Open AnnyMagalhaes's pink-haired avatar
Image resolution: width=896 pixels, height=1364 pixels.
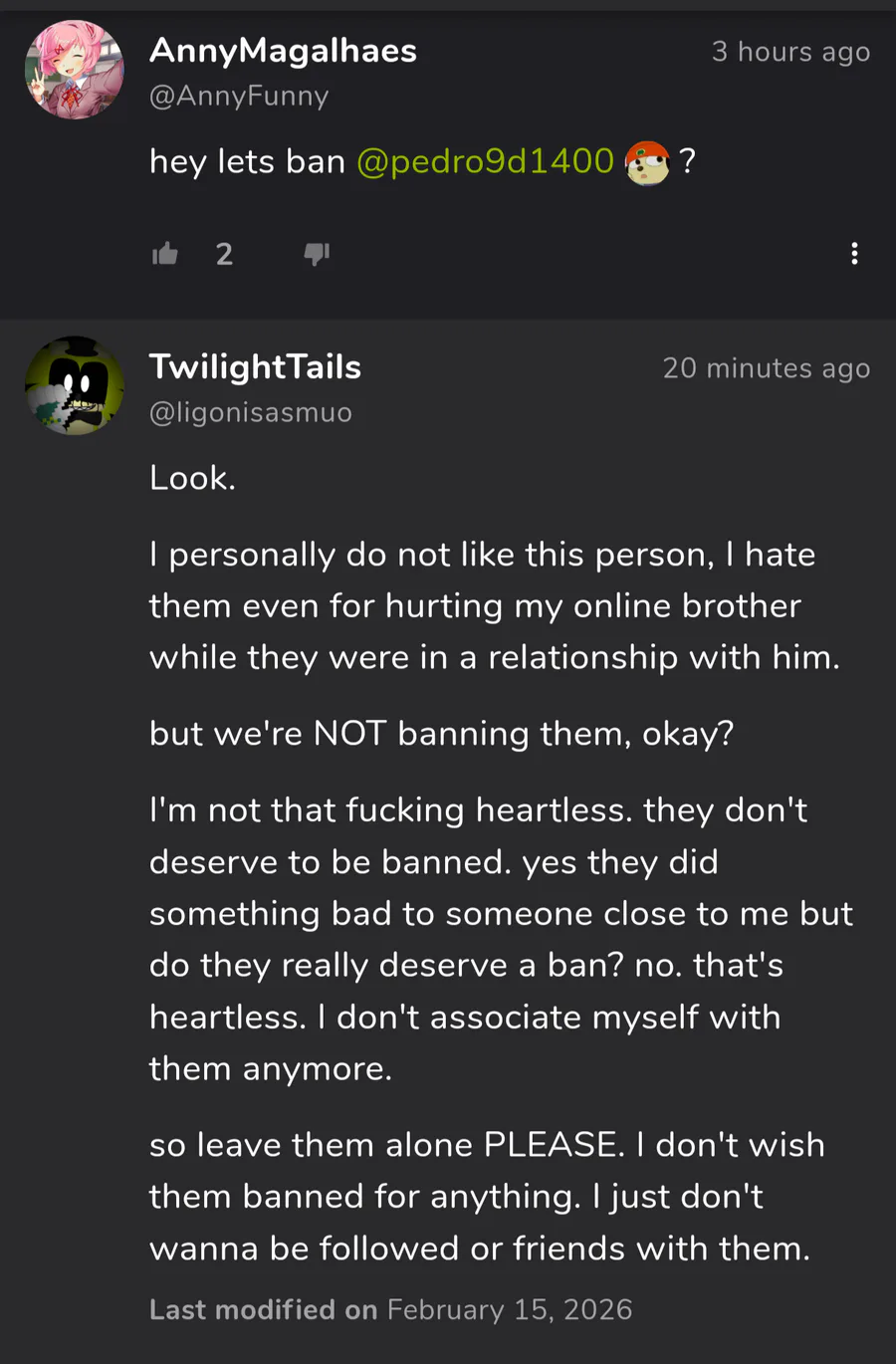pyautogui.click(x=75, y=70)
